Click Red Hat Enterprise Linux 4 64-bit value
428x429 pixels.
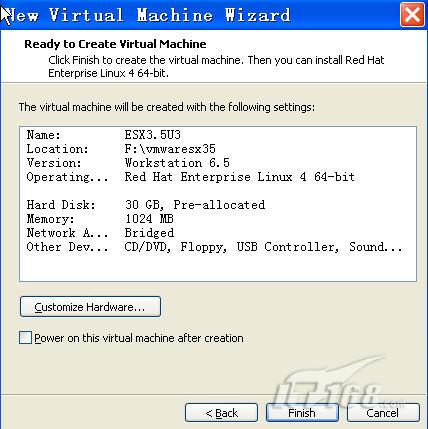point(240,177)
